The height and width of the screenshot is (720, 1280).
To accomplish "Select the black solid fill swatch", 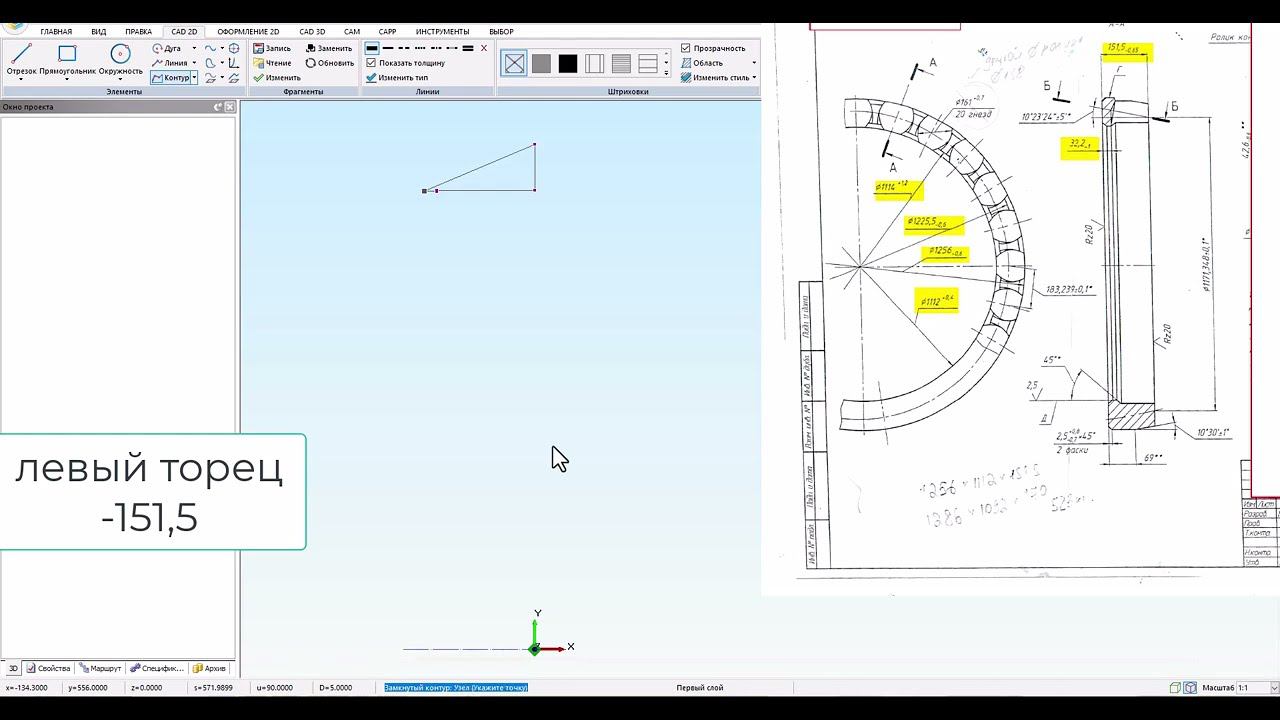I will [568, 64].
